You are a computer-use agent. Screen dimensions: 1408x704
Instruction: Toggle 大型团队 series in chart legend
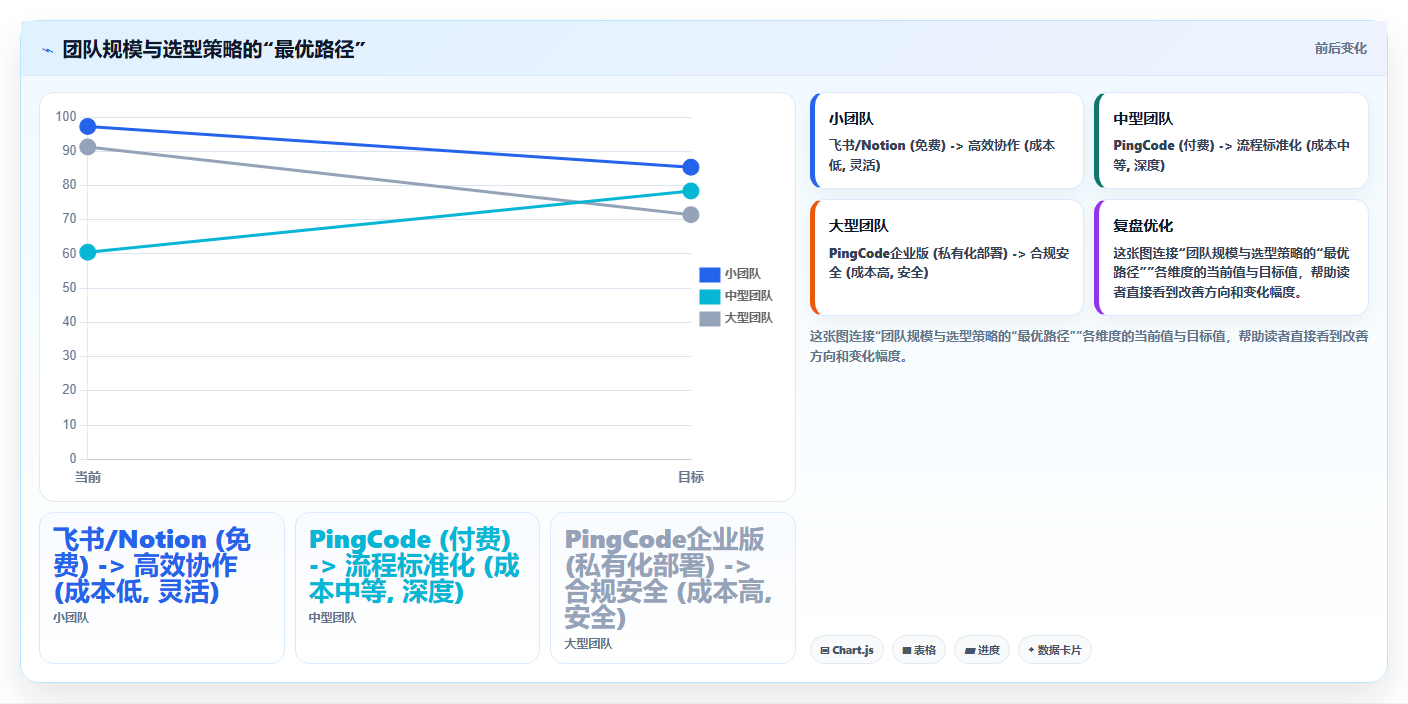point(736,318)
